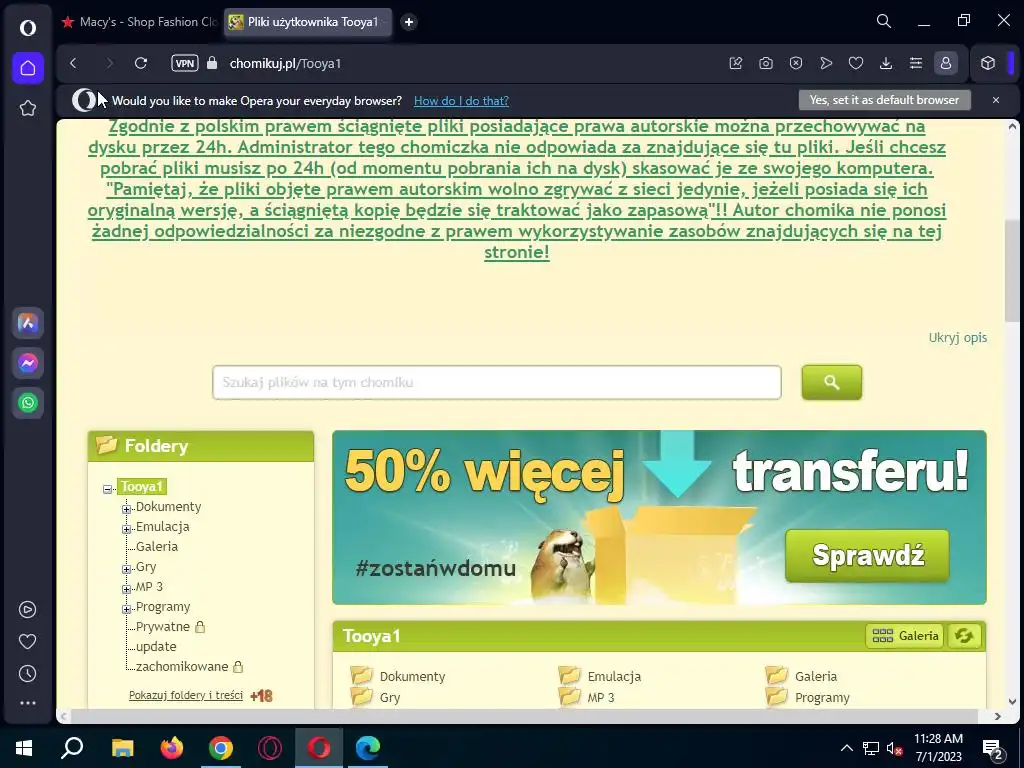
Task: Expand the Dokumenty folder in tree
Action: click(x=127, y=509)
